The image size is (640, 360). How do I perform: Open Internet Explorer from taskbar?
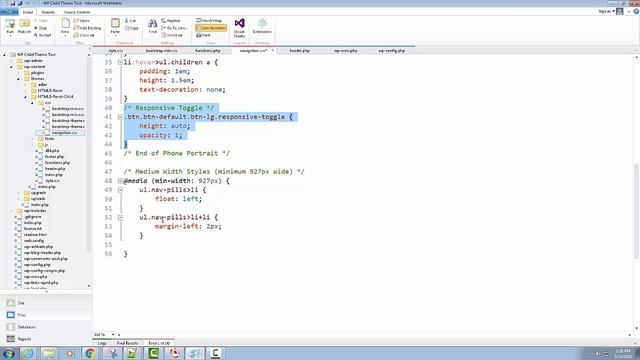pos(28,353)
